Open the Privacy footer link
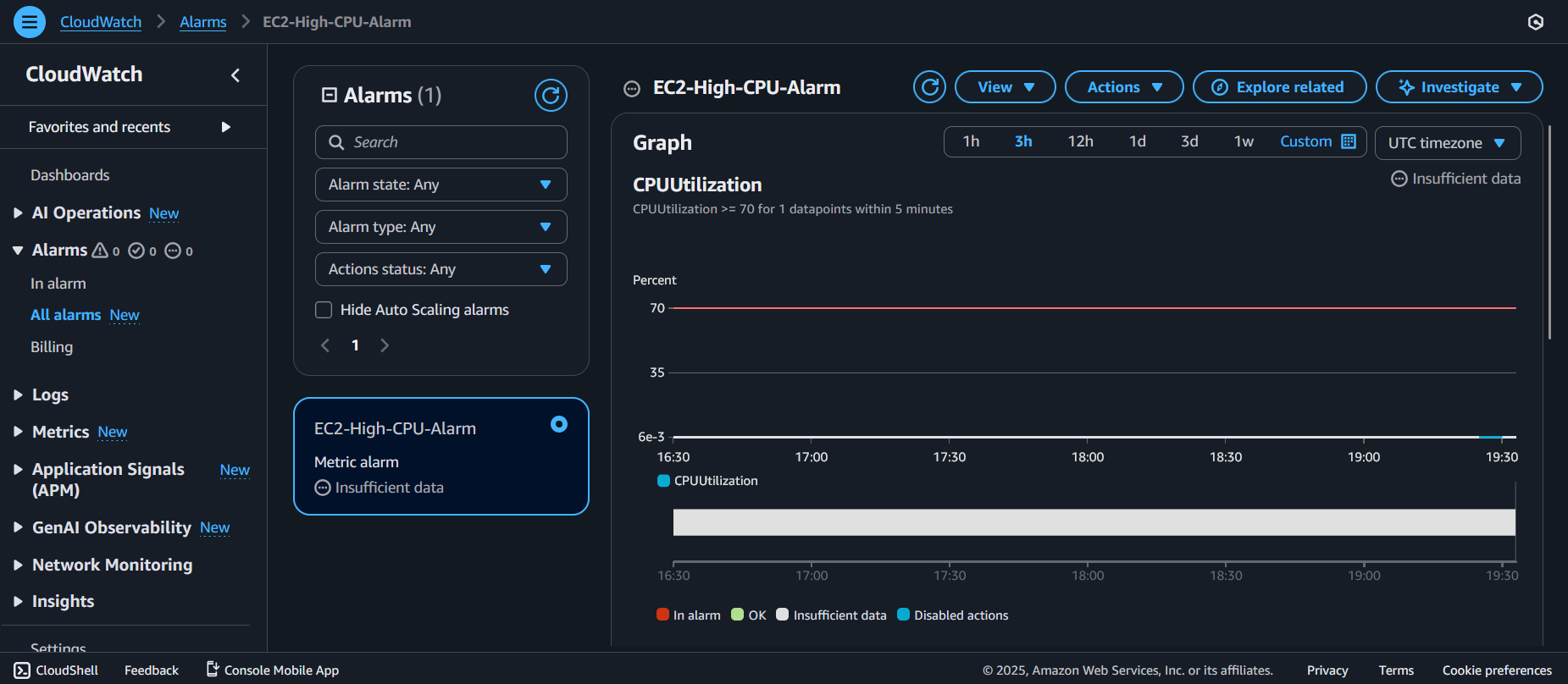The height and width of the screenshot is (684, 1568). (1327, 670)
